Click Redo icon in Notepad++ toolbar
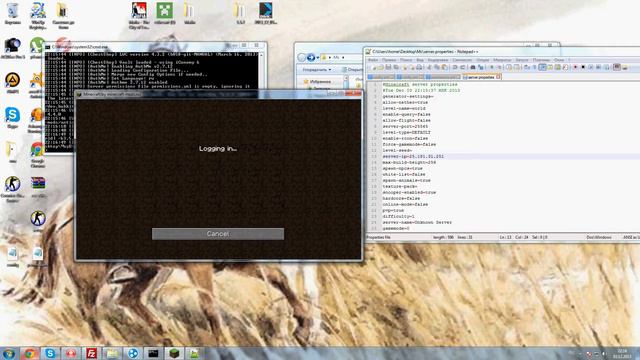 462,67
